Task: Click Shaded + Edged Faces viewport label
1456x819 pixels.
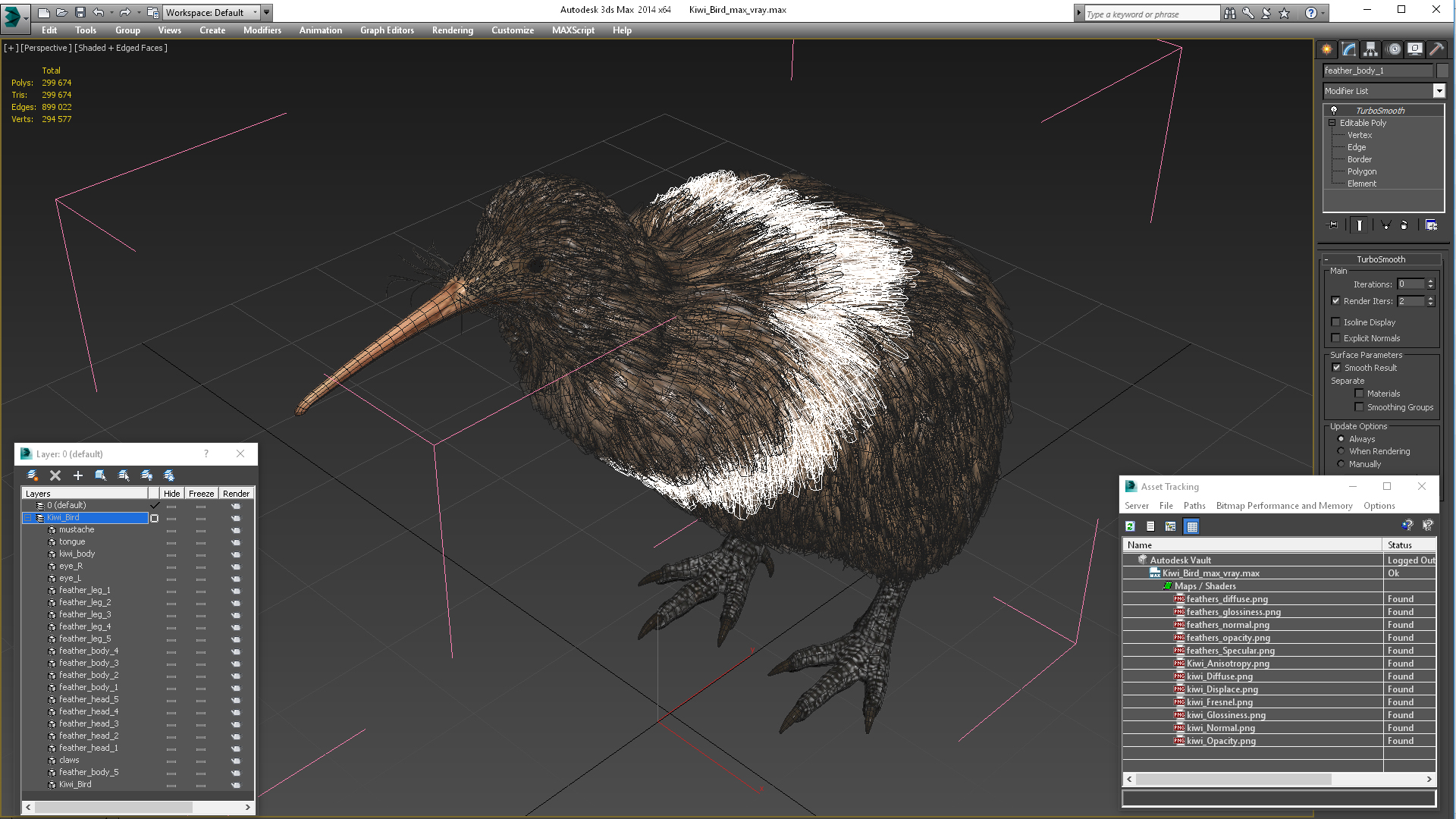Action: 121,48
